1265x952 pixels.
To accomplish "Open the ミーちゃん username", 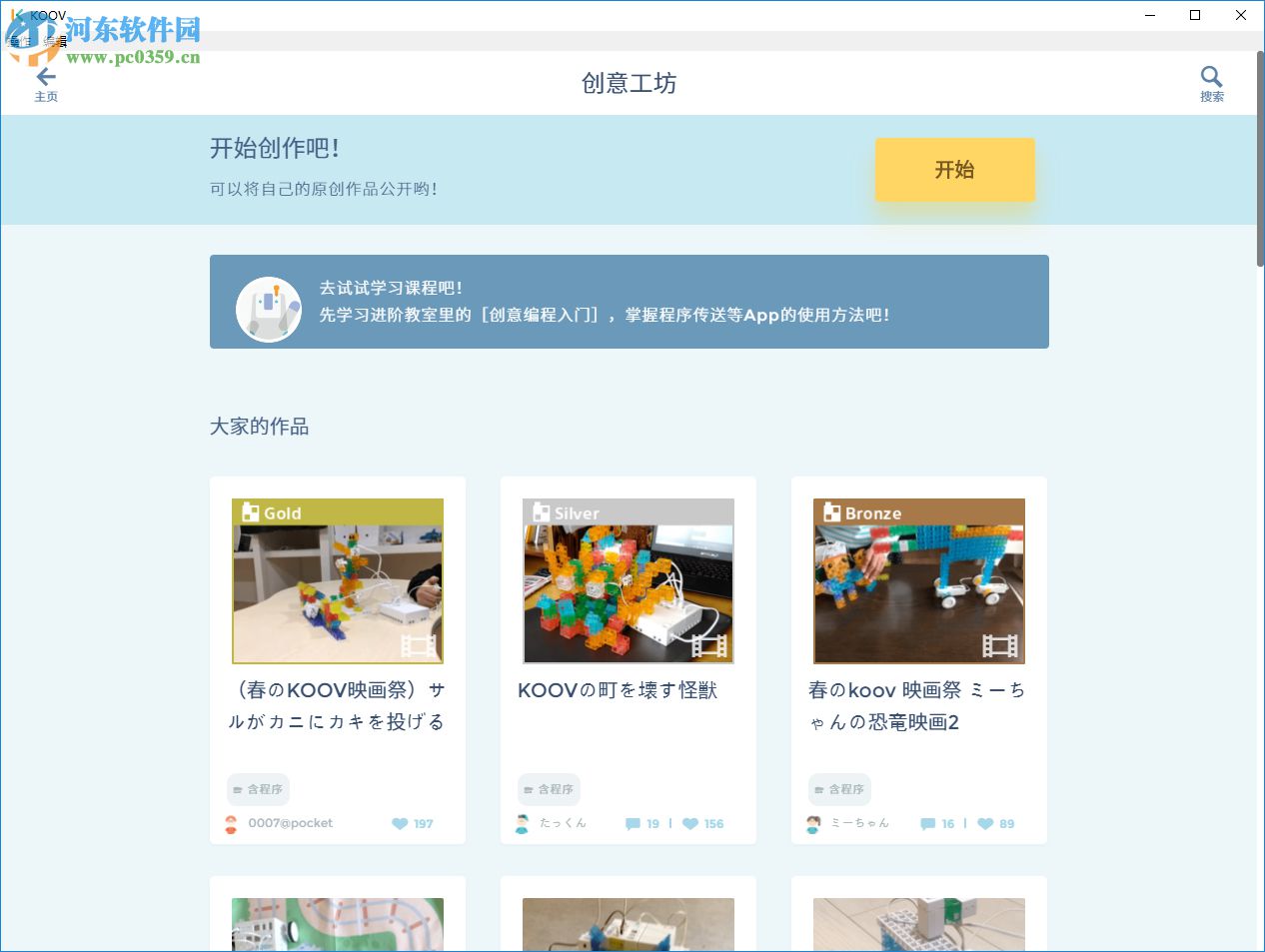I will pyautogui.click(x=859, y=823).
